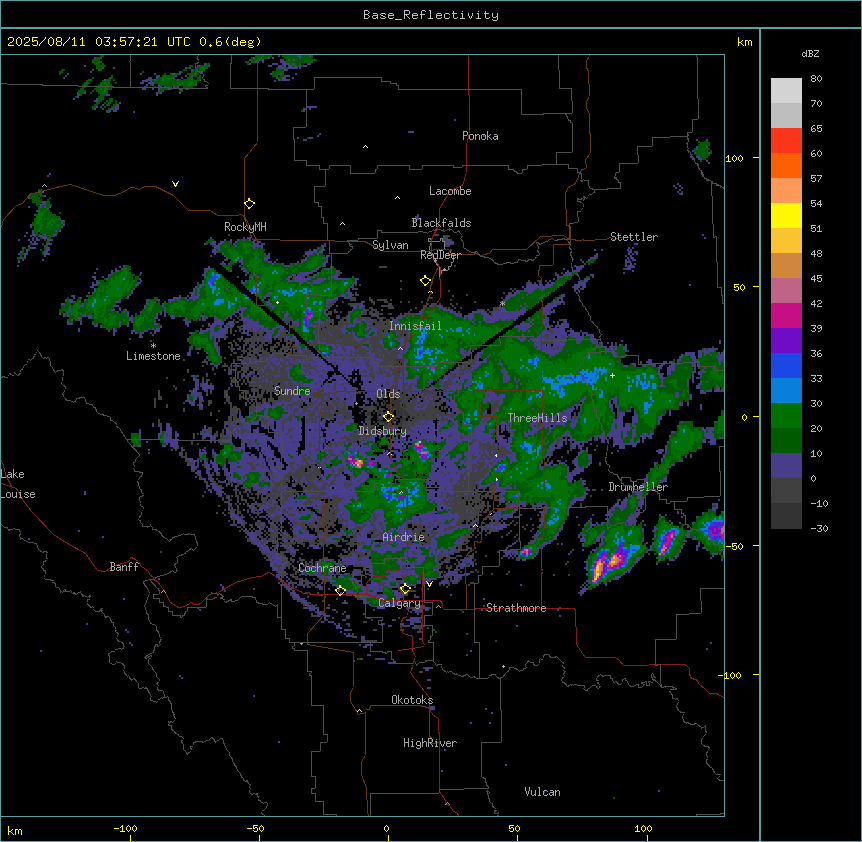Click the white asterisk above Limestone label
The height and width of the screenshot is (842, 862).
tap(154, 346)
